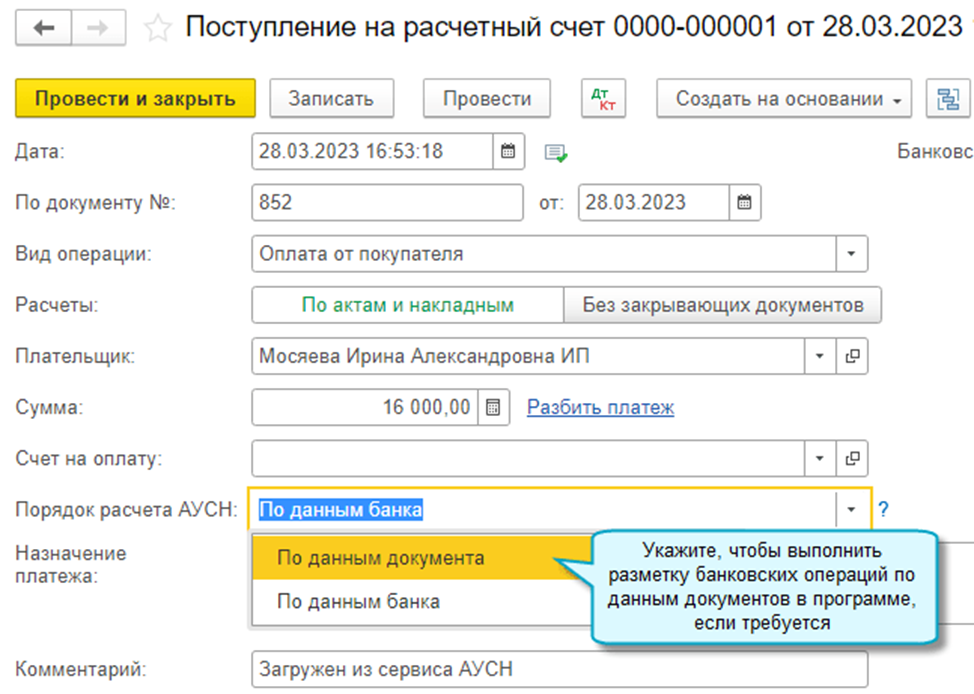Open Плательщик record with open-form icon
Screen dimensions: 974x694
(853, 356)
